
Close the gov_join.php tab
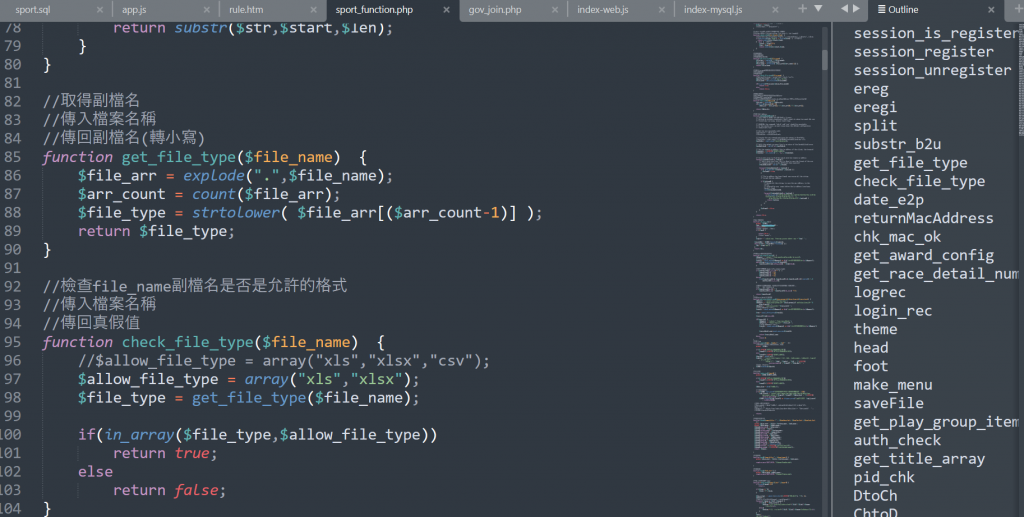pos(555,10)
